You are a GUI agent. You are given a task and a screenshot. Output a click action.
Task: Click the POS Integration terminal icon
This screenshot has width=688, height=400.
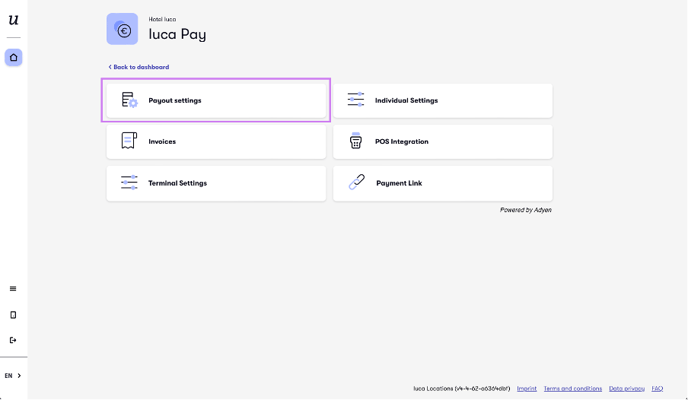pos(355,141)
